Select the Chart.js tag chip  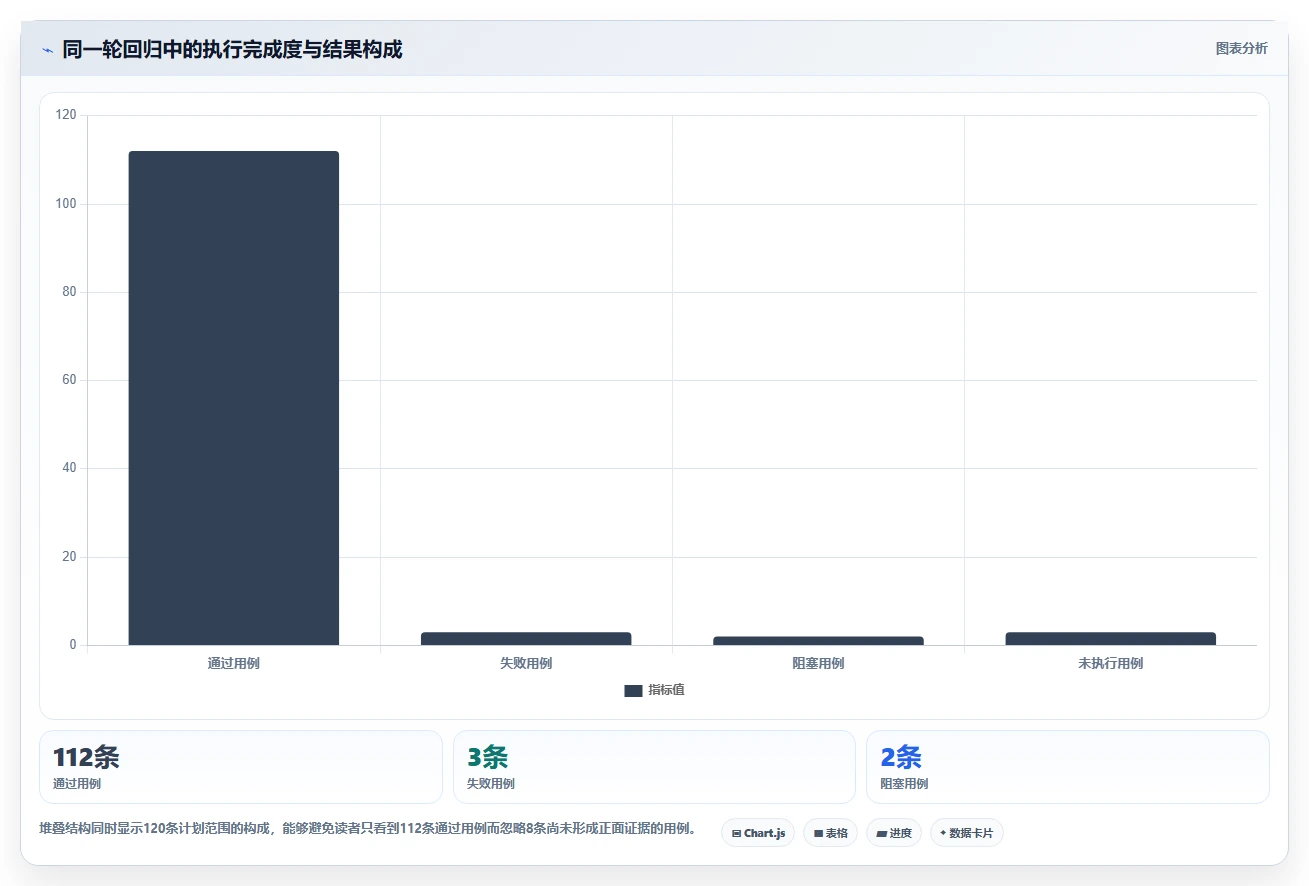758,833
